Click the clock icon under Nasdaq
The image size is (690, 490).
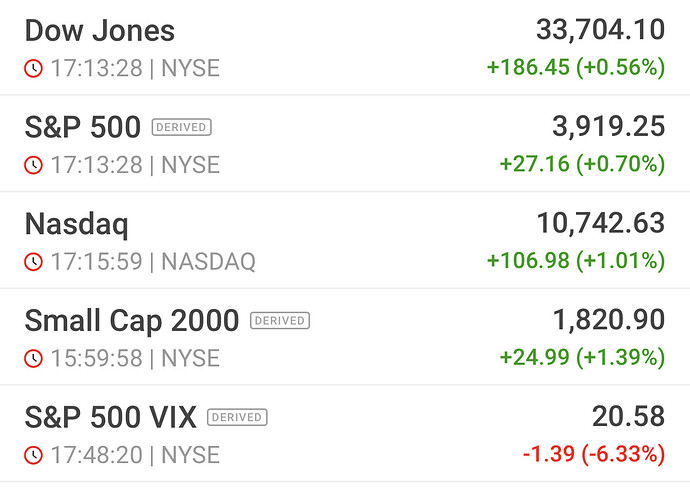pos(34,262)
